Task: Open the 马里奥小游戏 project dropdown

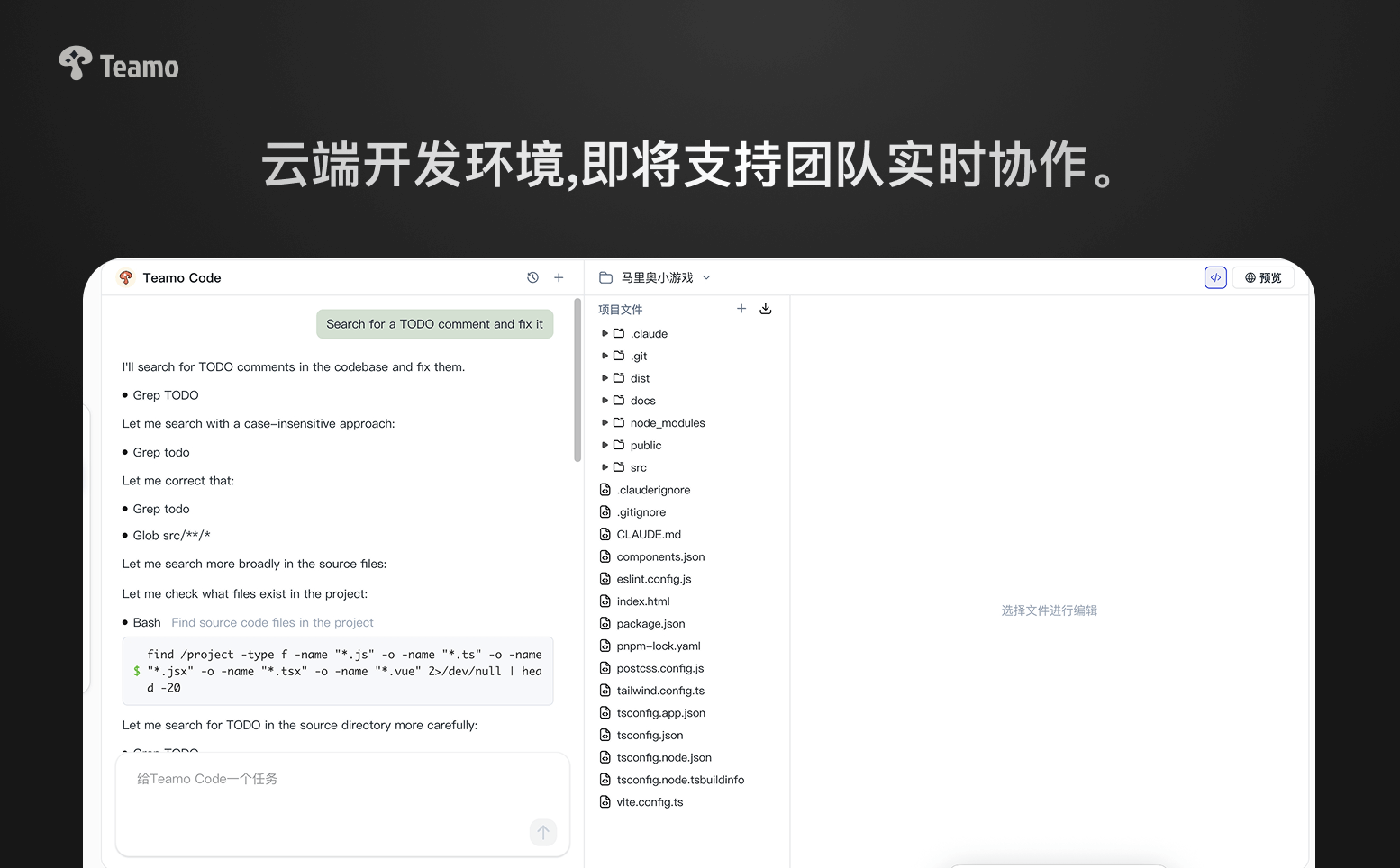Action: point(656,277)
